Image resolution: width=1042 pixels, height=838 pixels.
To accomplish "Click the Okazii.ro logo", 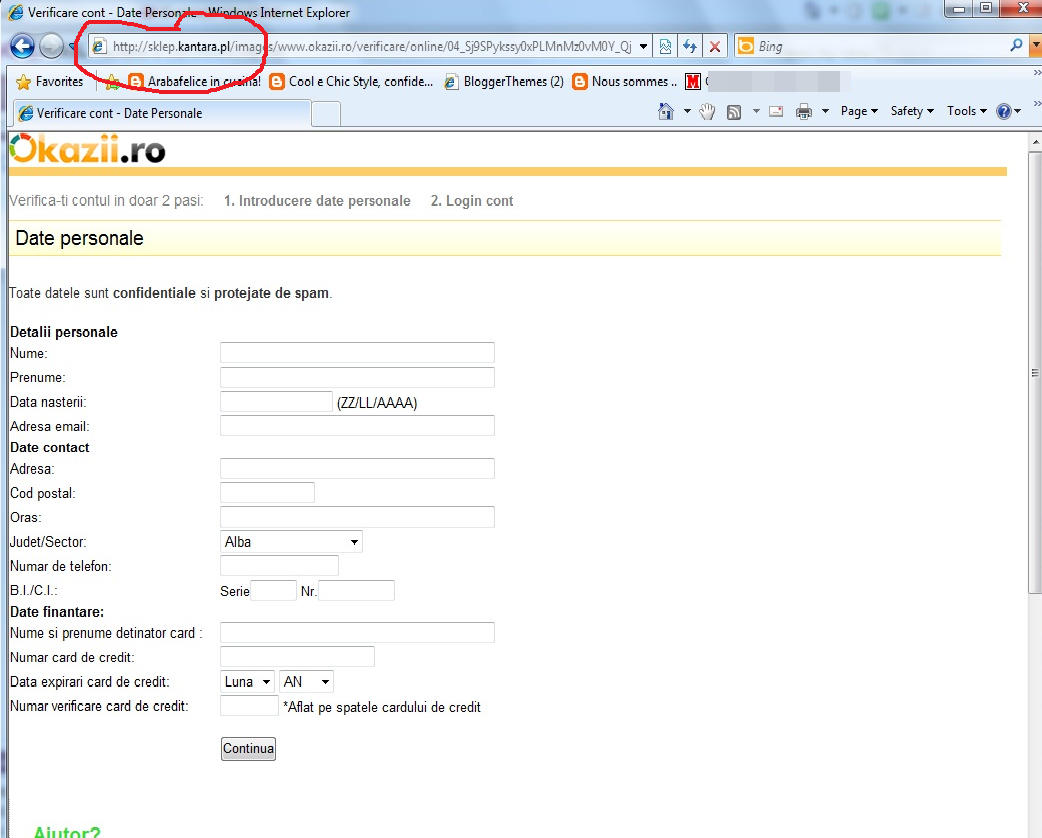I will click(87, 149).
